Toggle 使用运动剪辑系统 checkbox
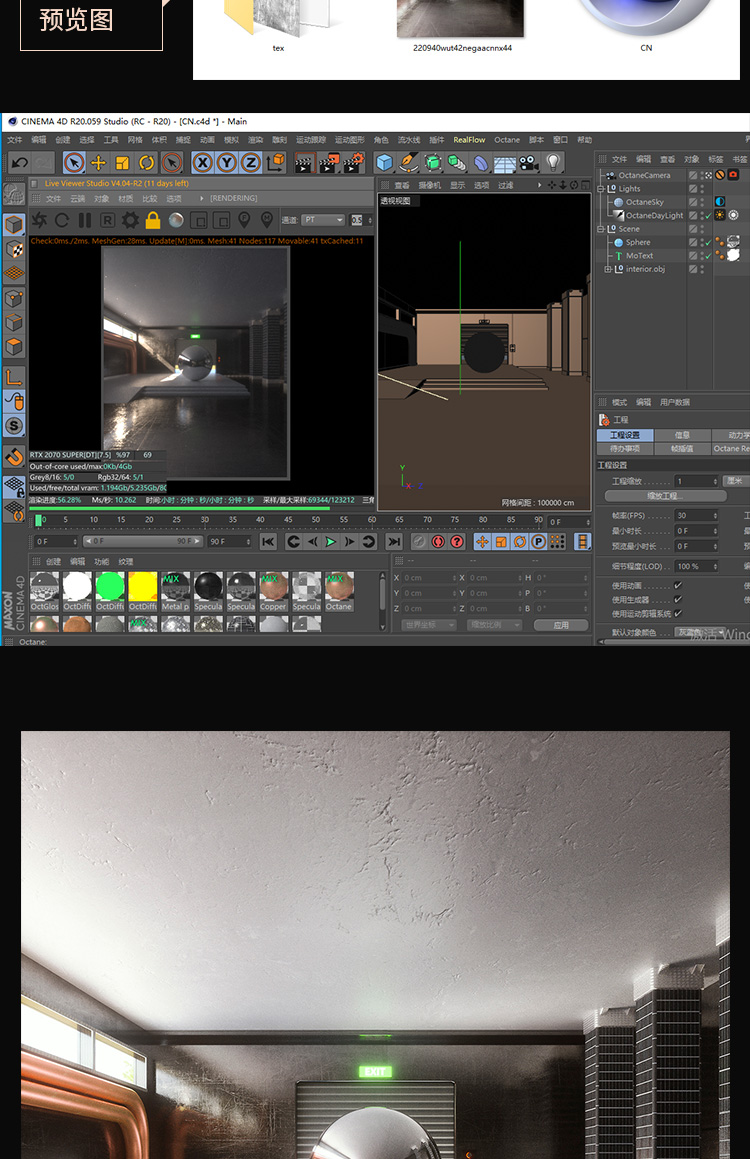The height and width of the screenshot is (1159, 750). [678, 614]
